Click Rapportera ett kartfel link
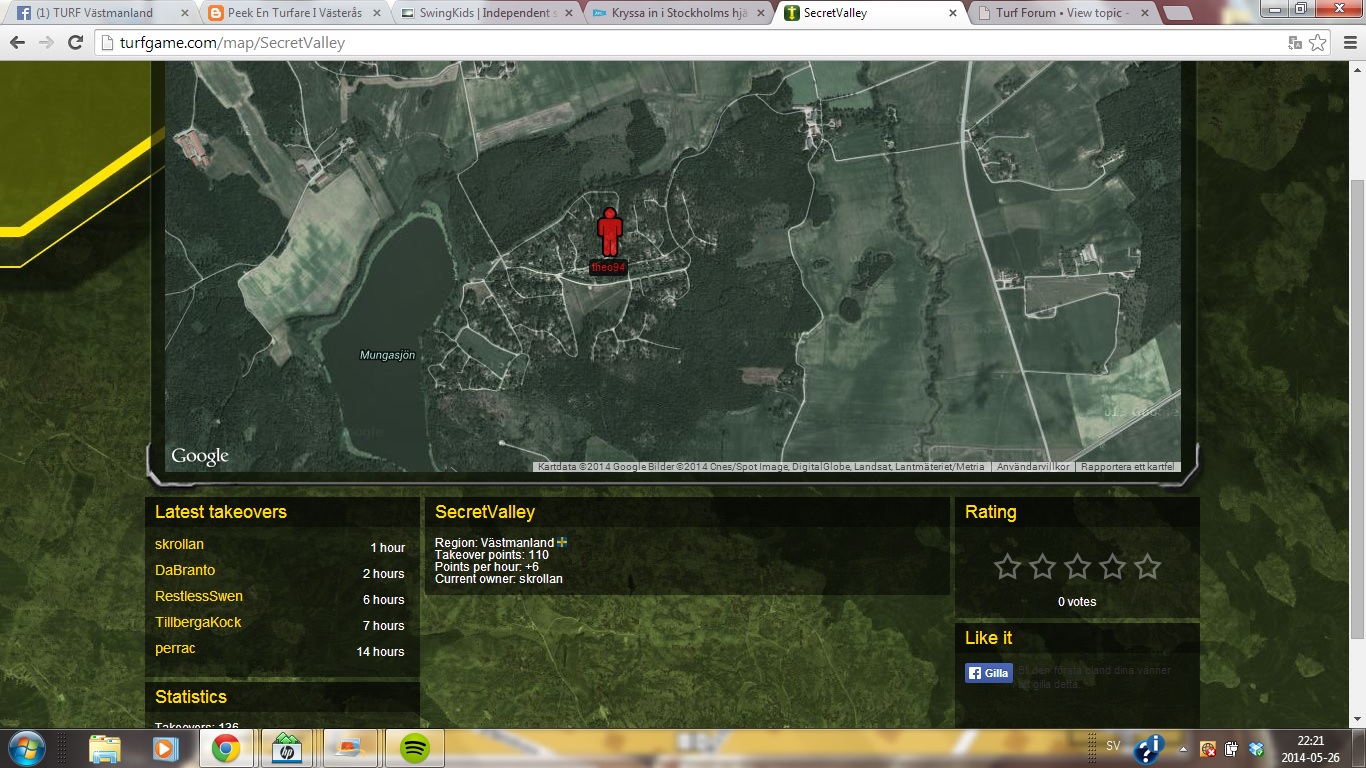This screenshot has height=768, width=1366. pyautogui.click(x=1127, y=467)
